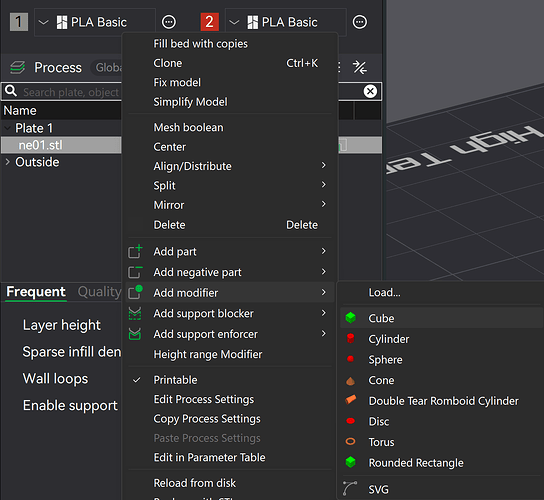Click the Process layers icon
The image size is (544, 500).
[17, 67]
